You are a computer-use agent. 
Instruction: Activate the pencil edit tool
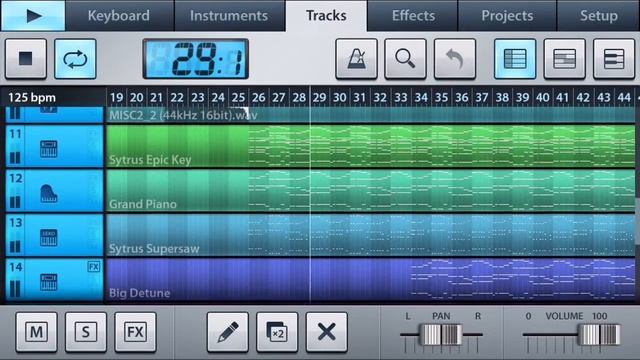pyautogui.click(x=228, y=332)
